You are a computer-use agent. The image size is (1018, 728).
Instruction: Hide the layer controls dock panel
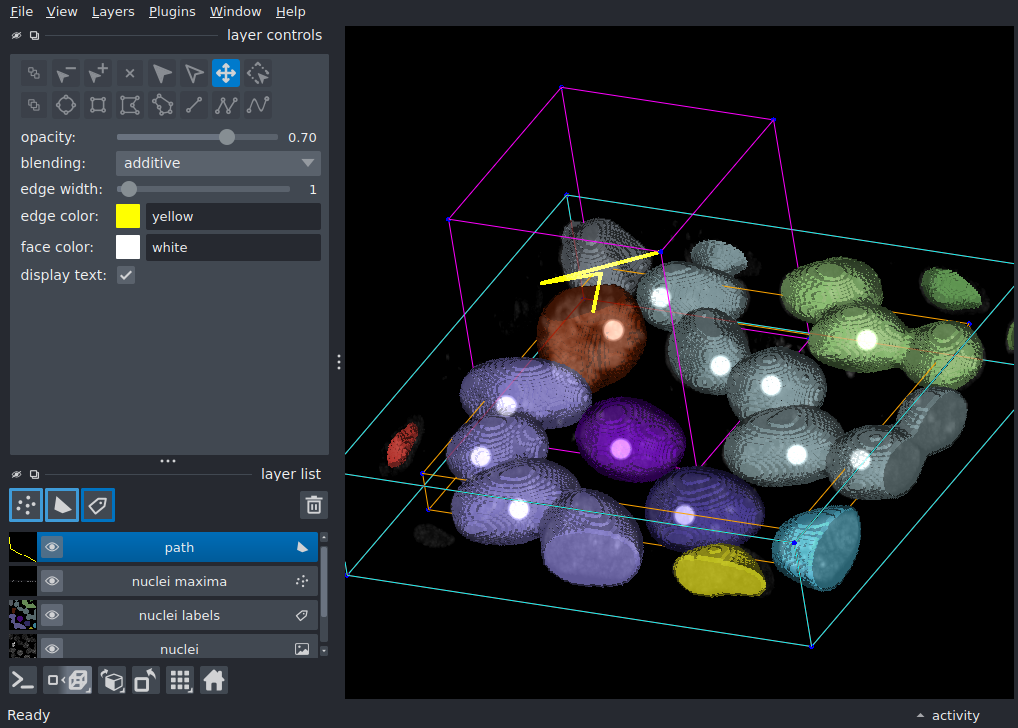click(16, 35)
